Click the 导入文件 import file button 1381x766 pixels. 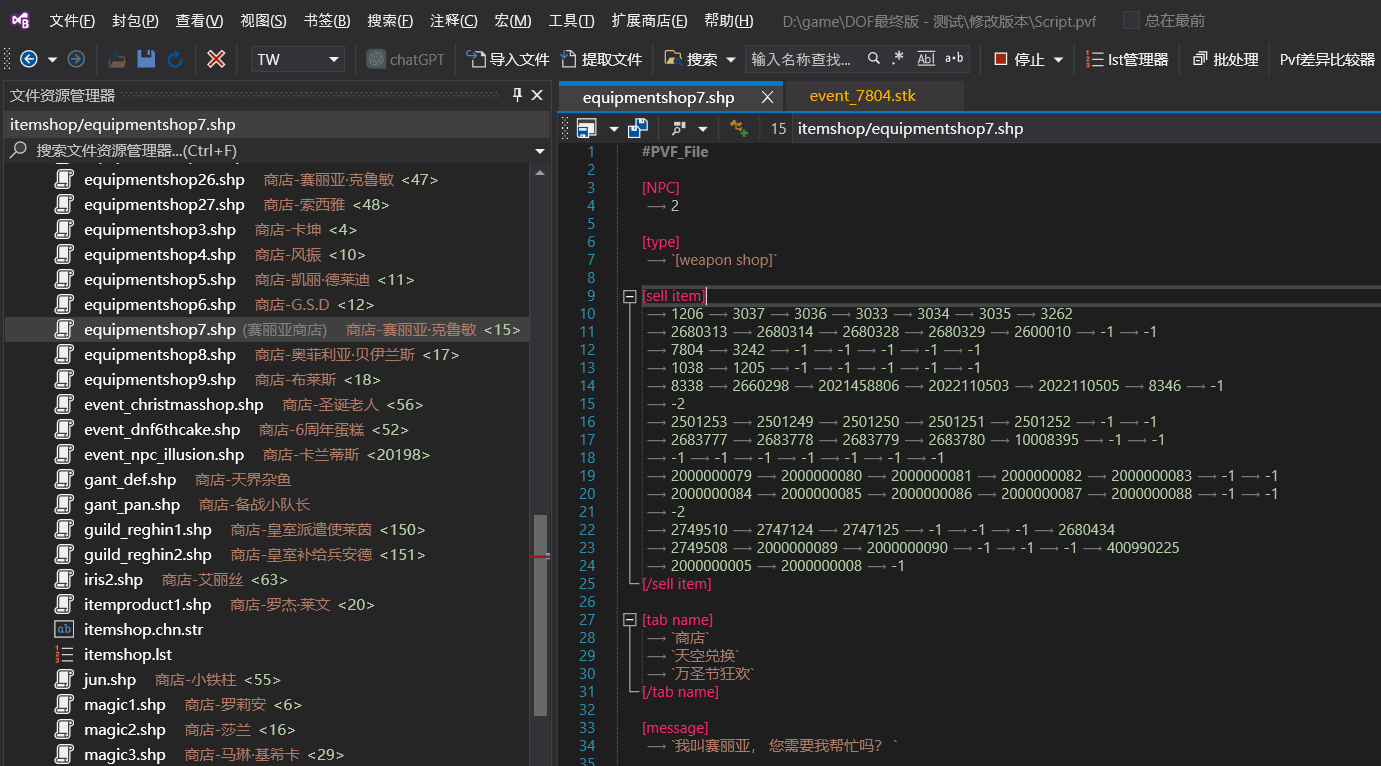(x=508, y=59)
